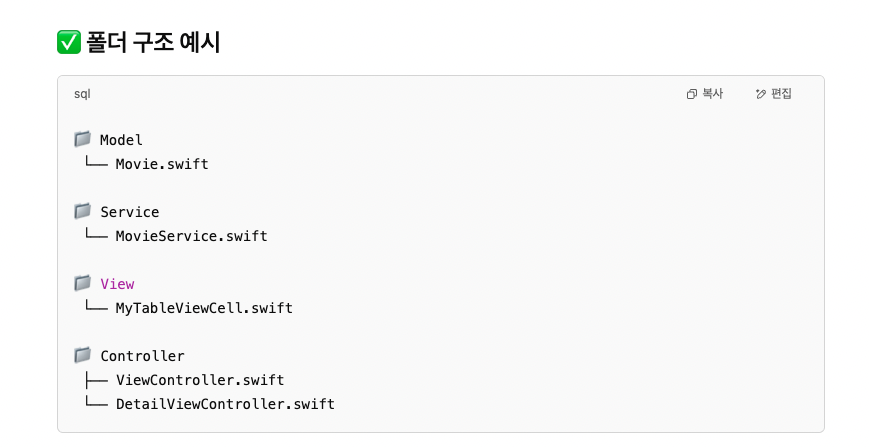The height and width of the screenshot is (447, 869).
Task: Click the folder icon next to Controller
Action: coord(82,355)
